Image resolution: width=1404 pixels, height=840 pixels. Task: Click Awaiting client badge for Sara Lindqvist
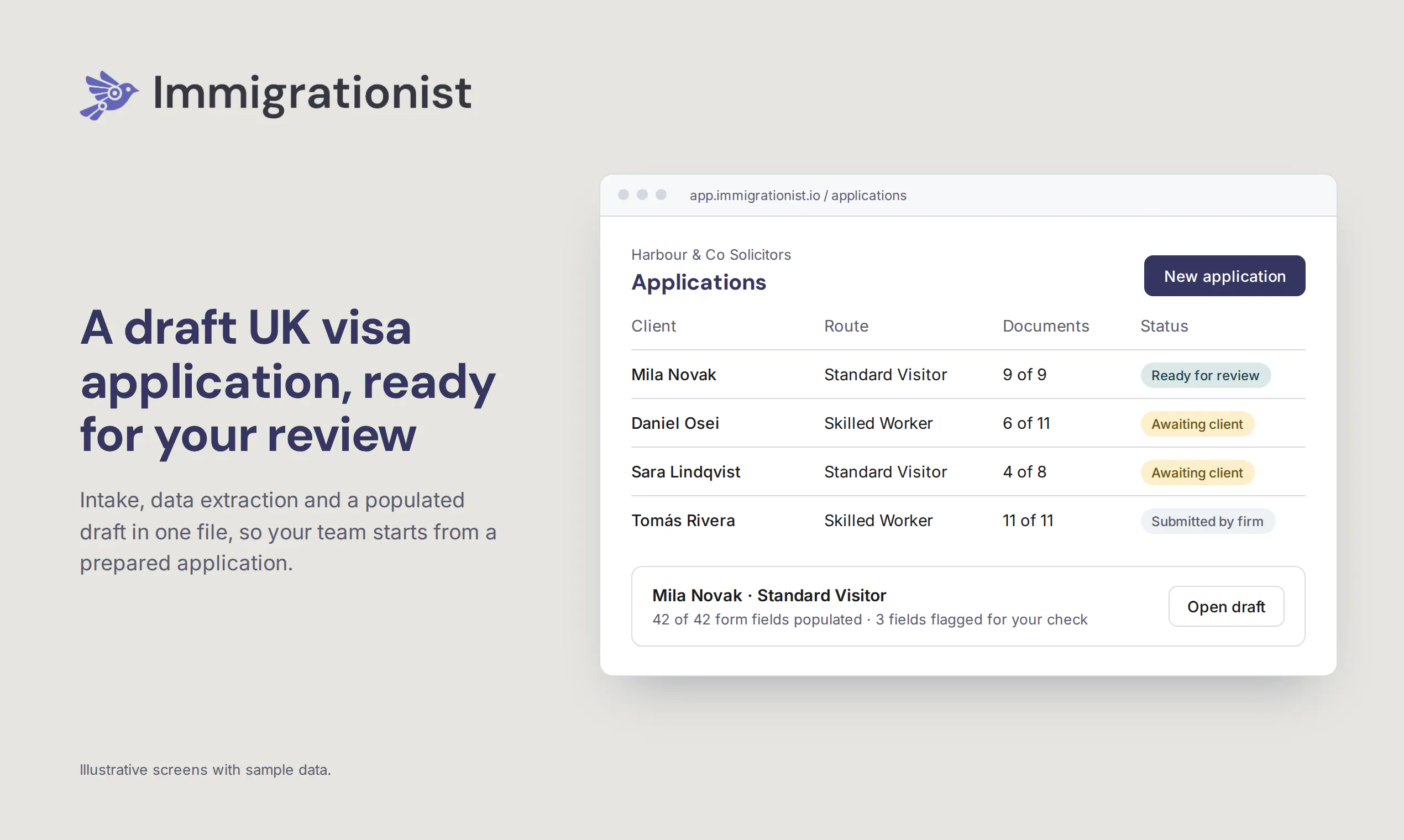pos(1197,472)
